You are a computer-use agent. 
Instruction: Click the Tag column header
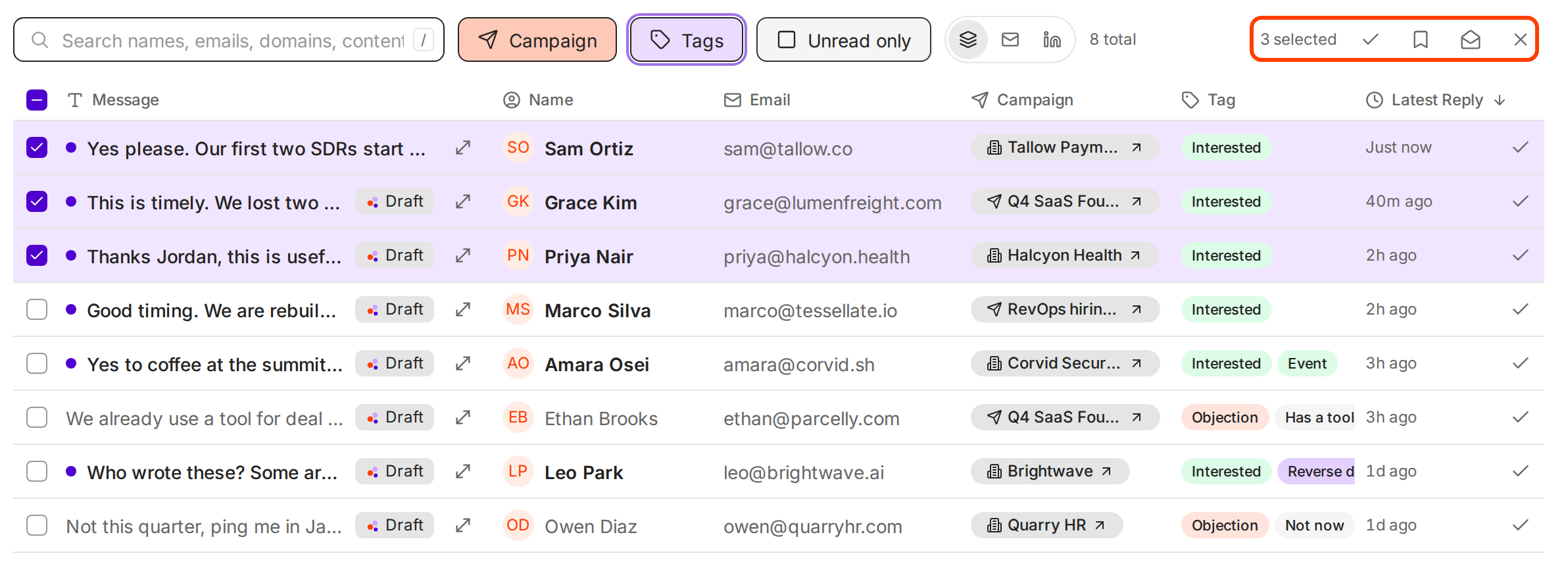(x=1208, y=100)
